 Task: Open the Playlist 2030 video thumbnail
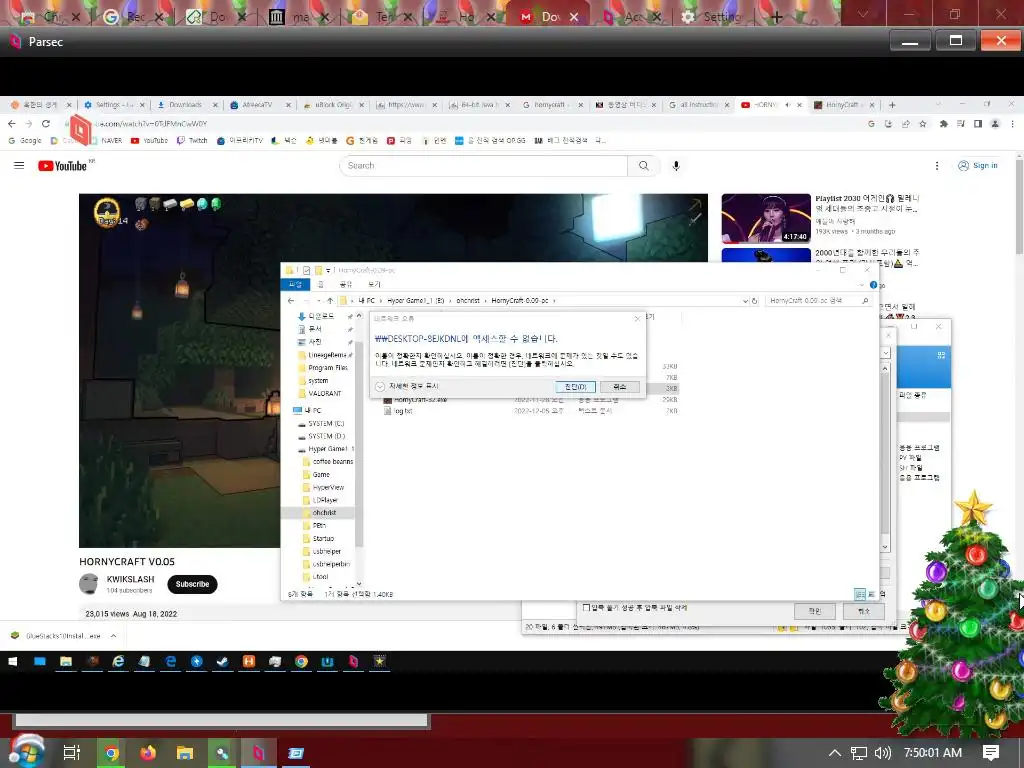(766, 218)
